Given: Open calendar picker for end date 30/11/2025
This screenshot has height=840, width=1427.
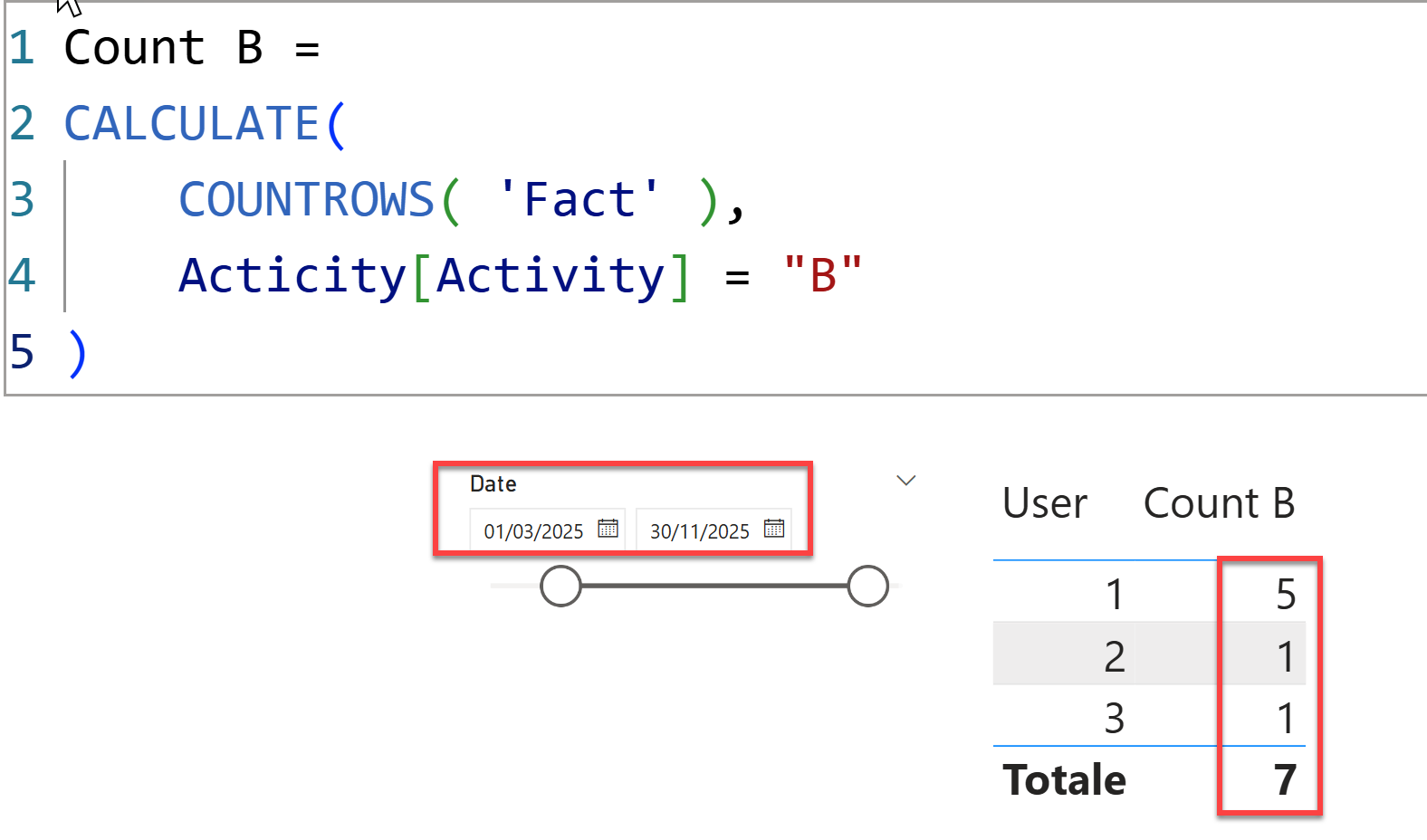Looking at the screenshot, I should click(774, 529).
